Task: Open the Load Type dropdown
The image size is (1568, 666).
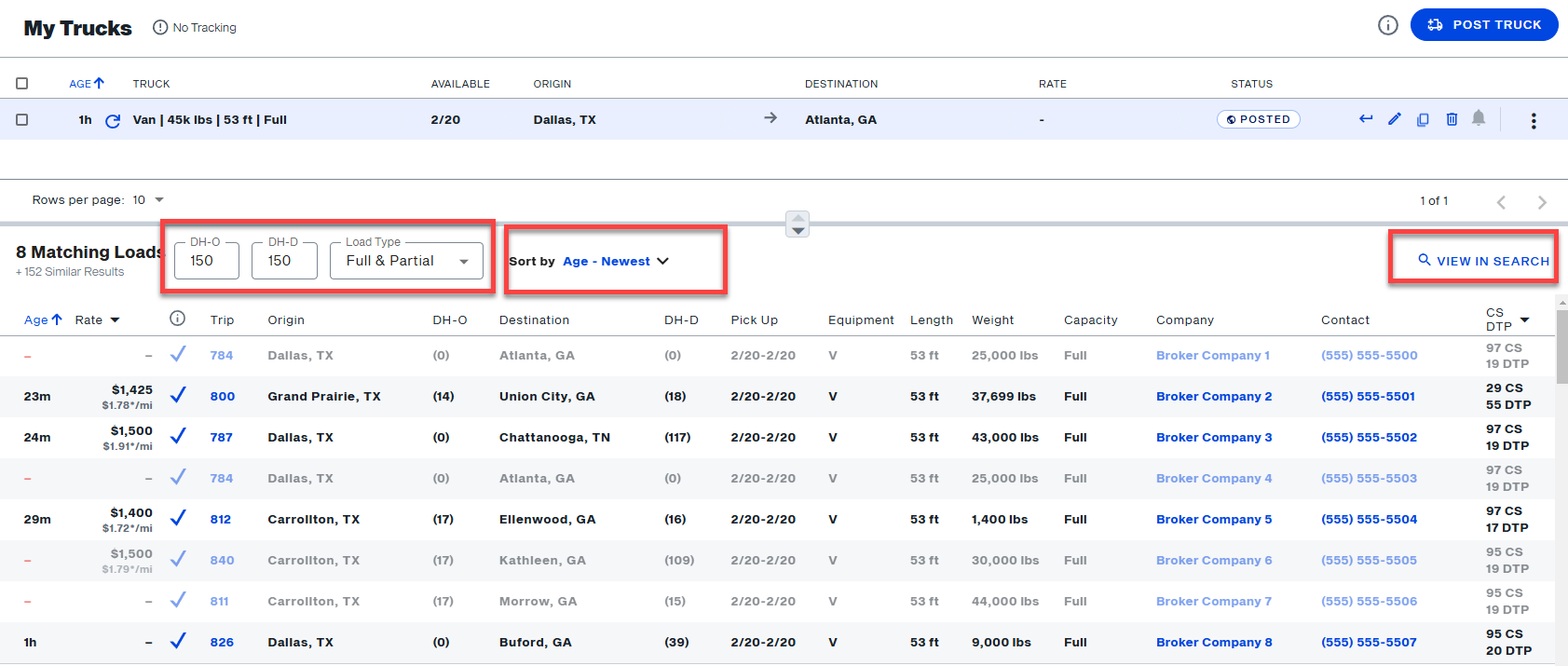Action: 406,261
